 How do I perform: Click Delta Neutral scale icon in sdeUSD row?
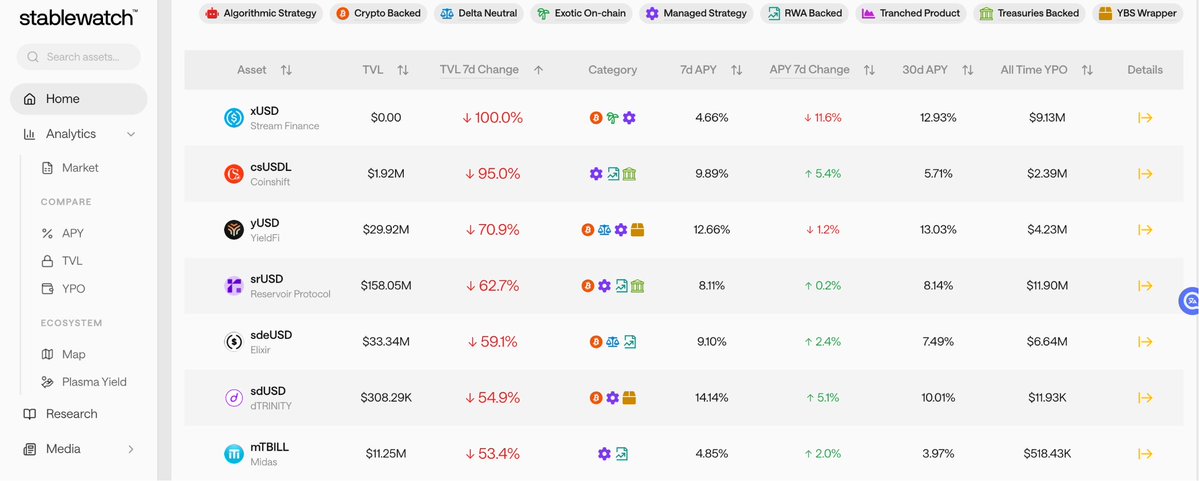click(612, 342)
